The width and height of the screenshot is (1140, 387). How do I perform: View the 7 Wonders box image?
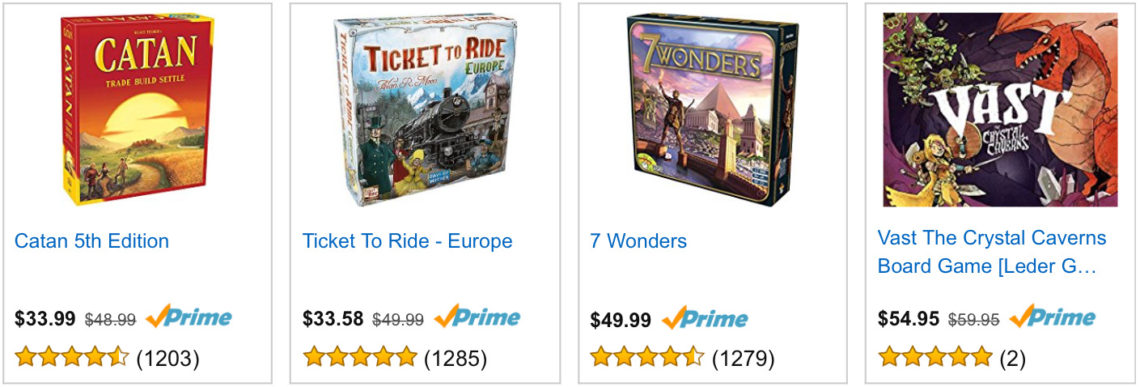pos(712,109)
